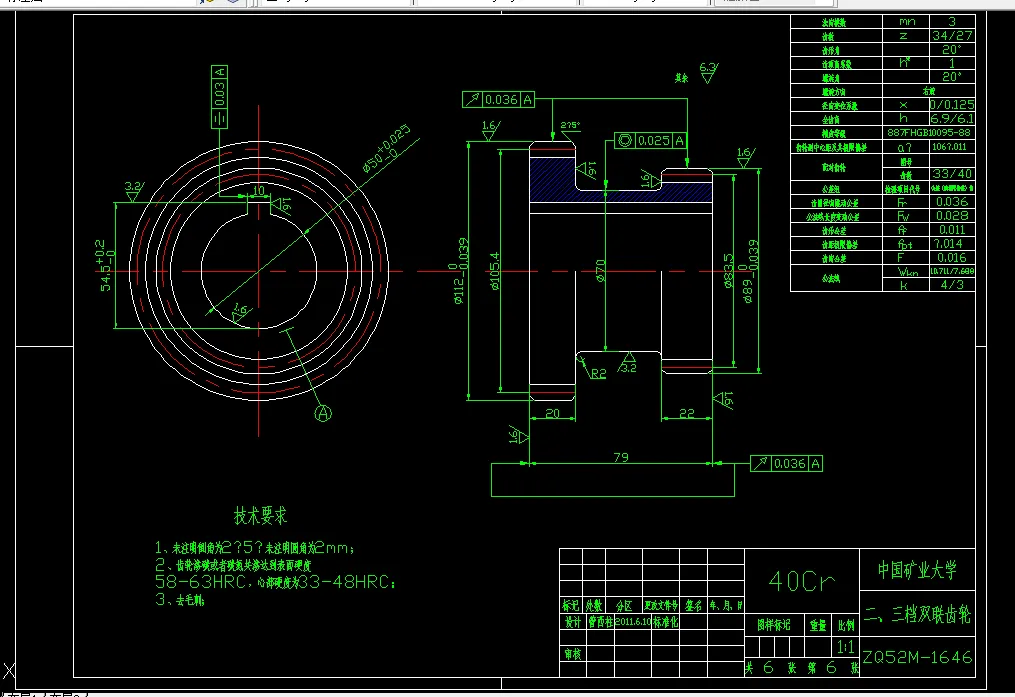This screenshot has height=697, width=1015.
Task: Click the fillet radius label "R2"
Action: [x=599, y=373]
